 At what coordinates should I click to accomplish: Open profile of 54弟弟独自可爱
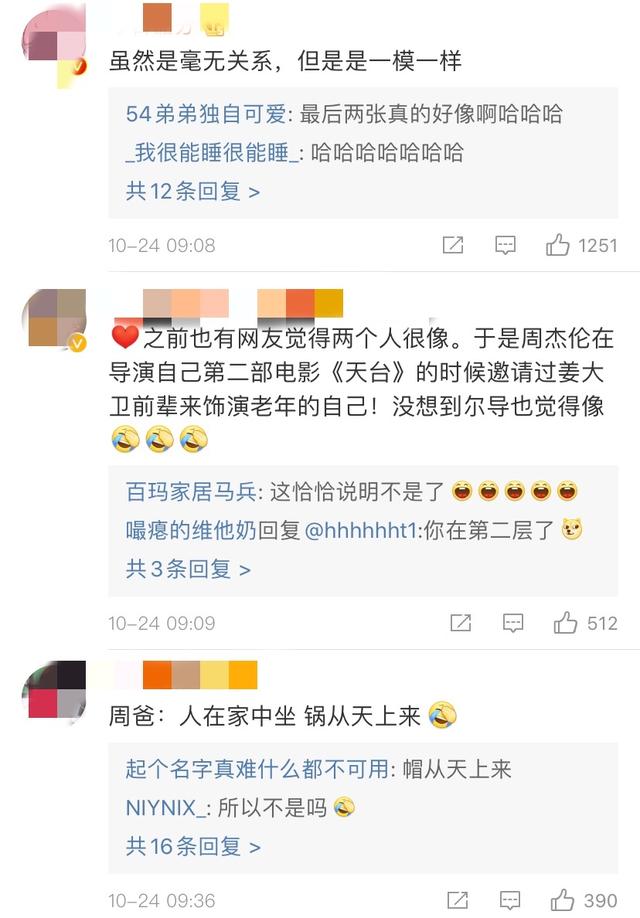[x=206, y=114]
